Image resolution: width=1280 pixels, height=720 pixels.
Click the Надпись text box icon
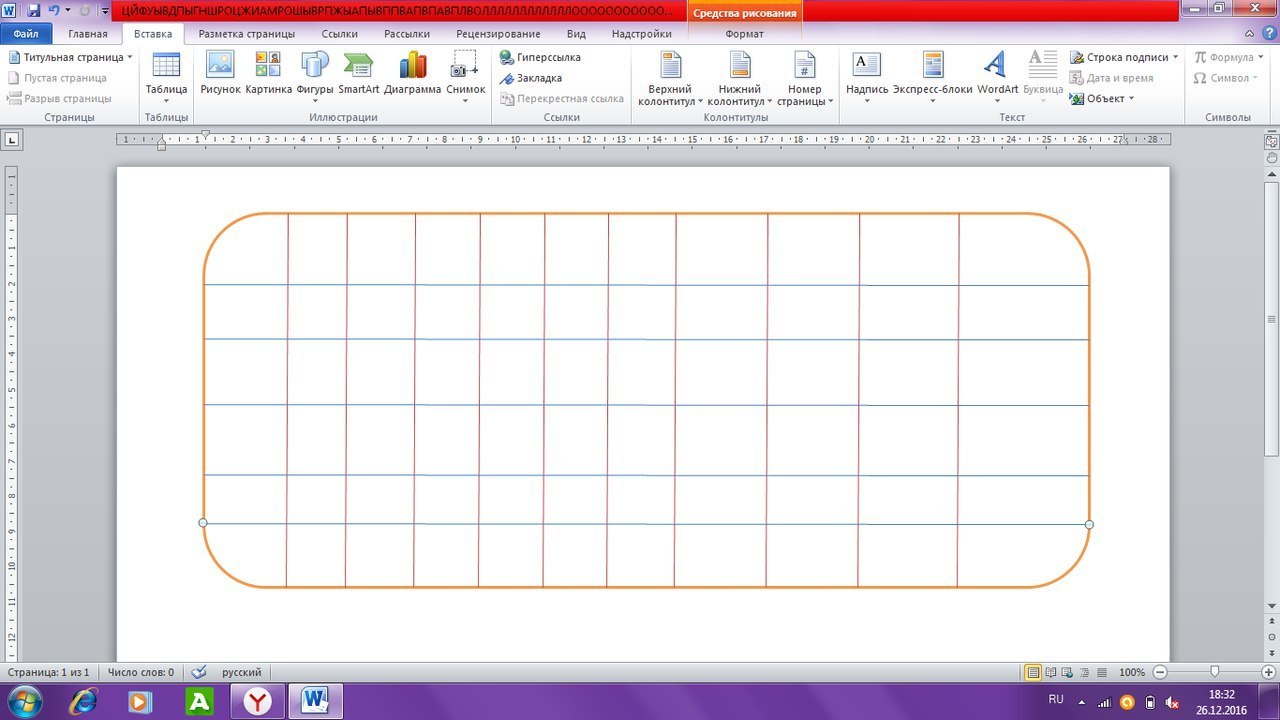[x=866, y=66]
